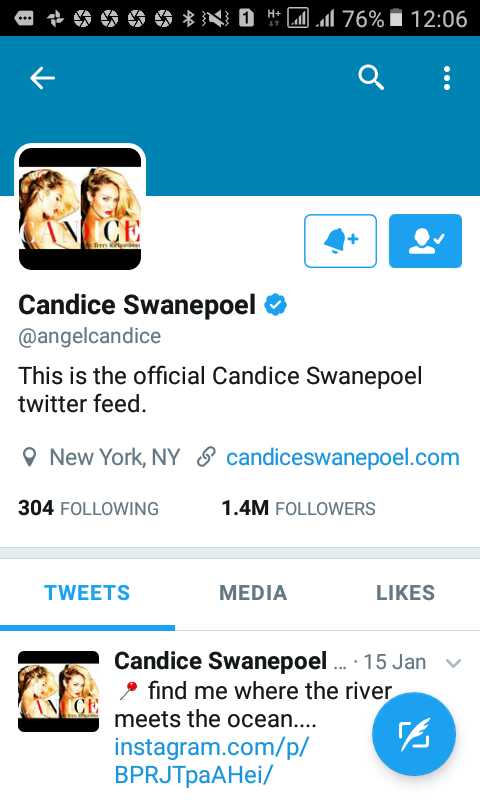Open the instagram.com link in the tweet
Viewport: 480px width, 800px height.
coord(211,761)
